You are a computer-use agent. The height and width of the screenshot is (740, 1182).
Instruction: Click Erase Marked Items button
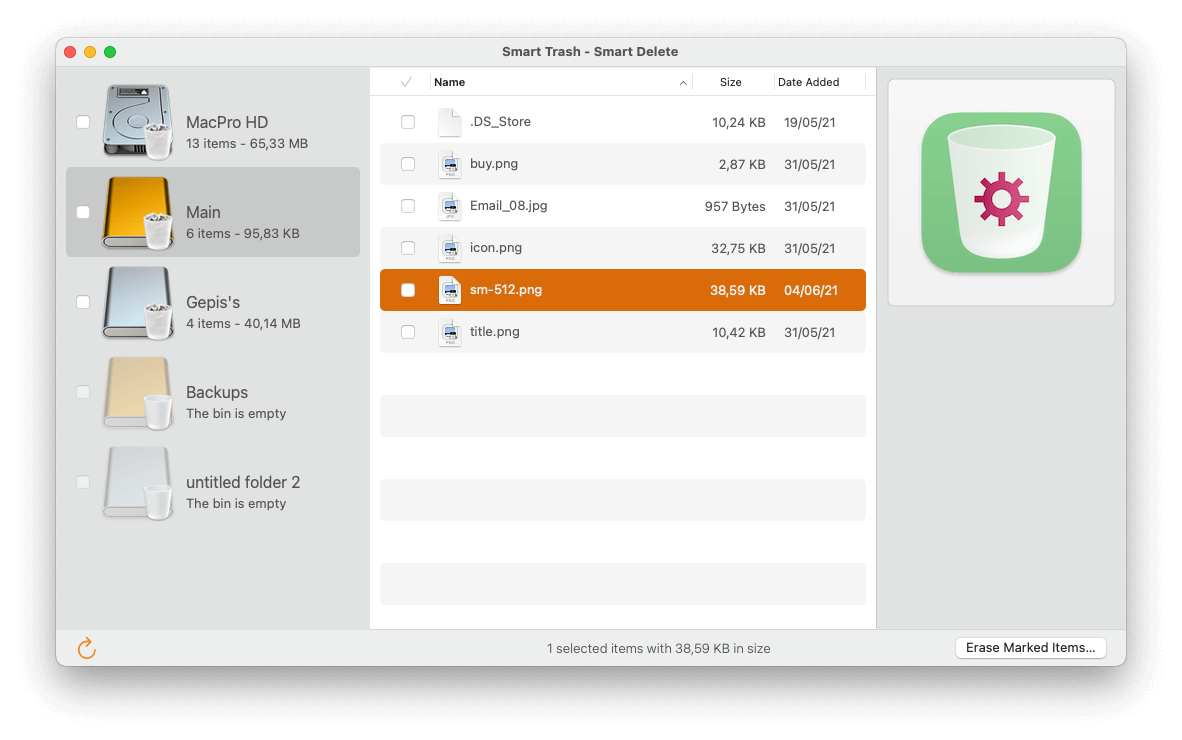tap(1030, 647)
